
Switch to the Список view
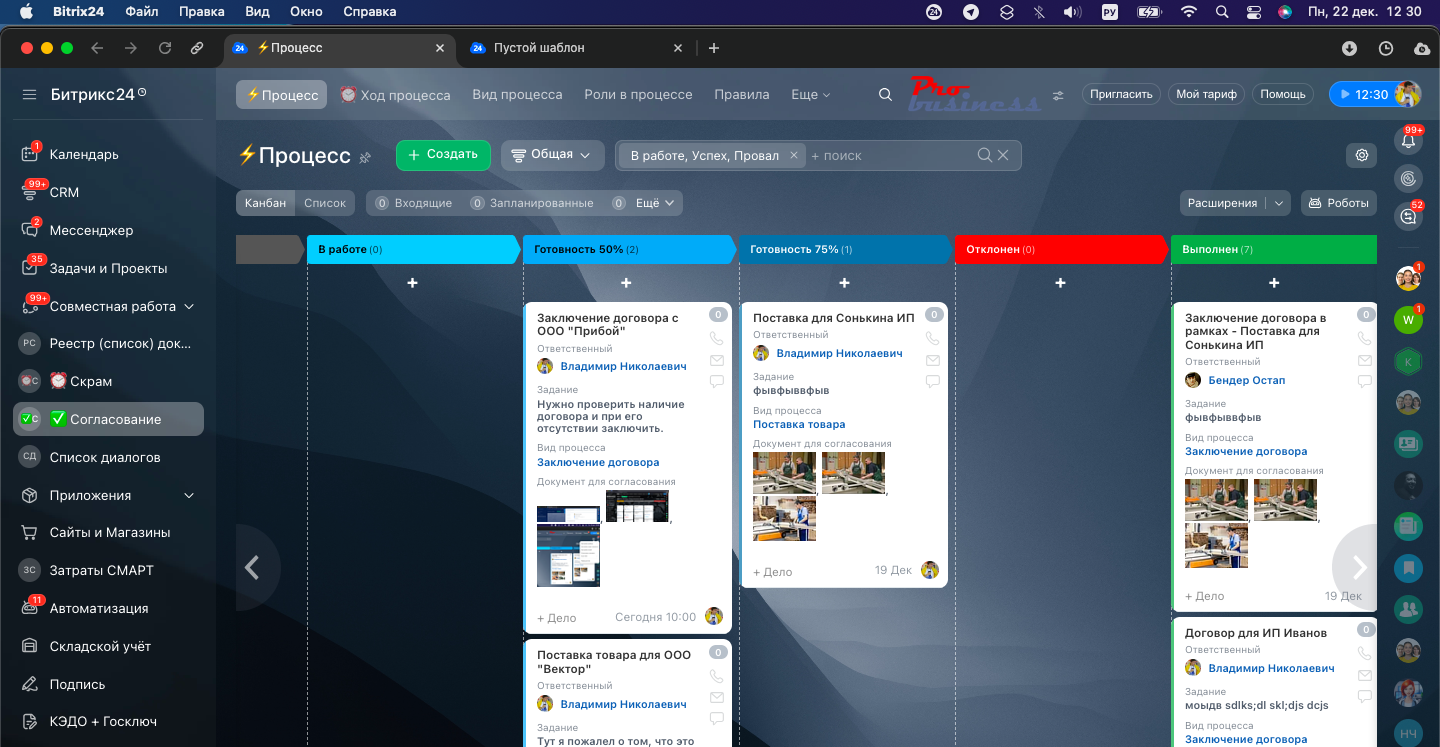(325, 203)
